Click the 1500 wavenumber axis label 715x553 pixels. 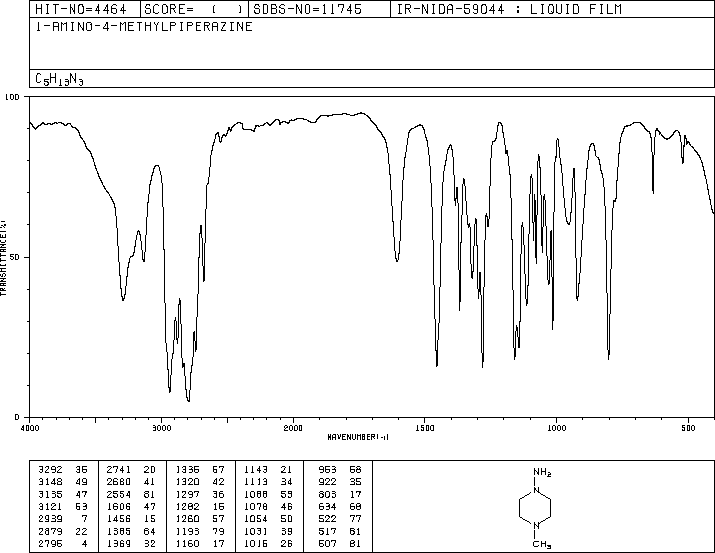coord(425,428)
